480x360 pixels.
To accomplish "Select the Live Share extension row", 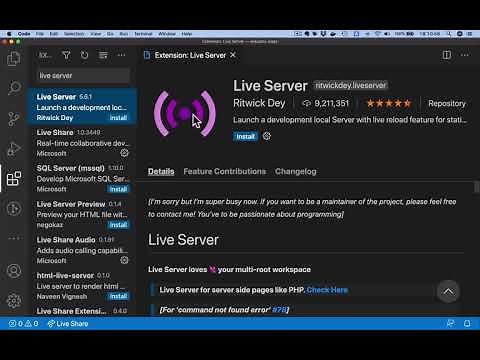I will [82, 143].
